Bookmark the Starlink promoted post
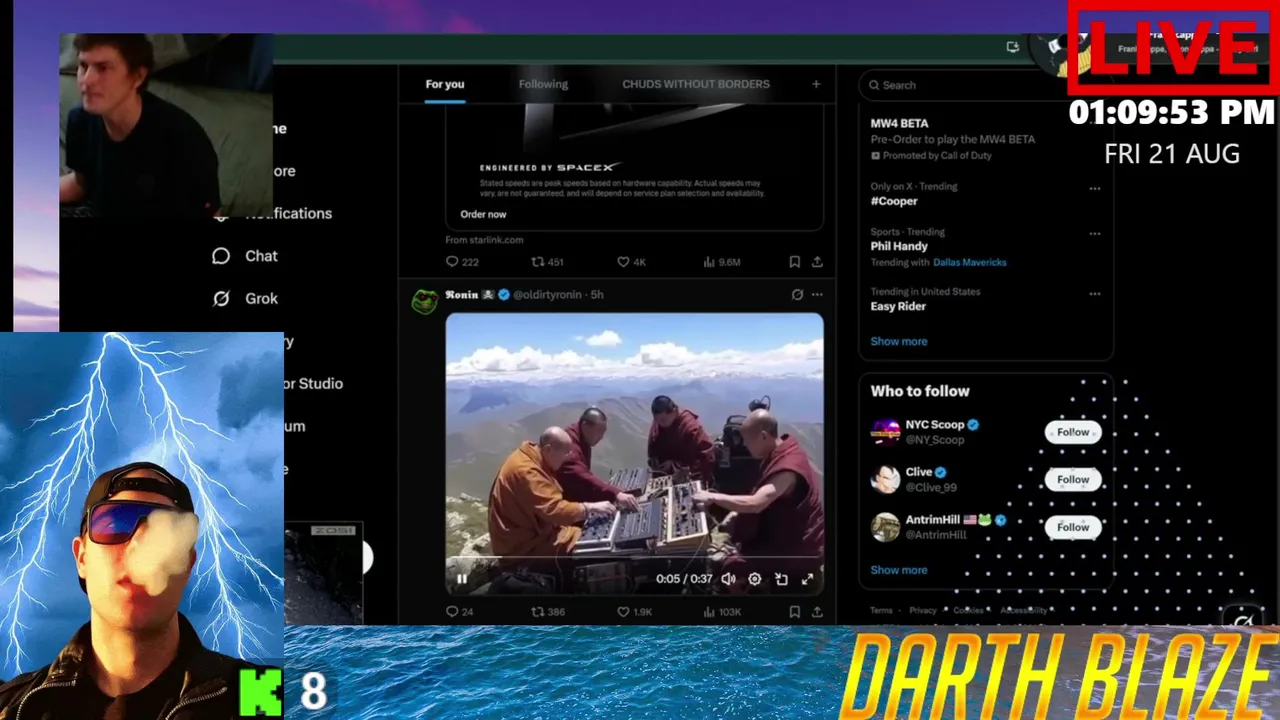The height and width of the screenshot is (720, 1280). [x=794, y=262]
